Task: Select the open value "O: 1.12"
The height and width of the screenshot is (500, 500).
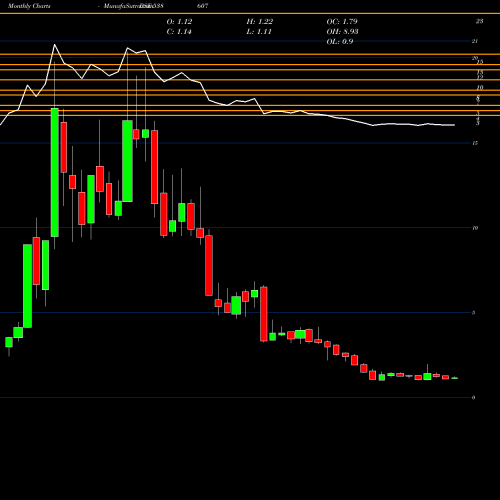Action: pyautogui.click(x=179, y=21)
